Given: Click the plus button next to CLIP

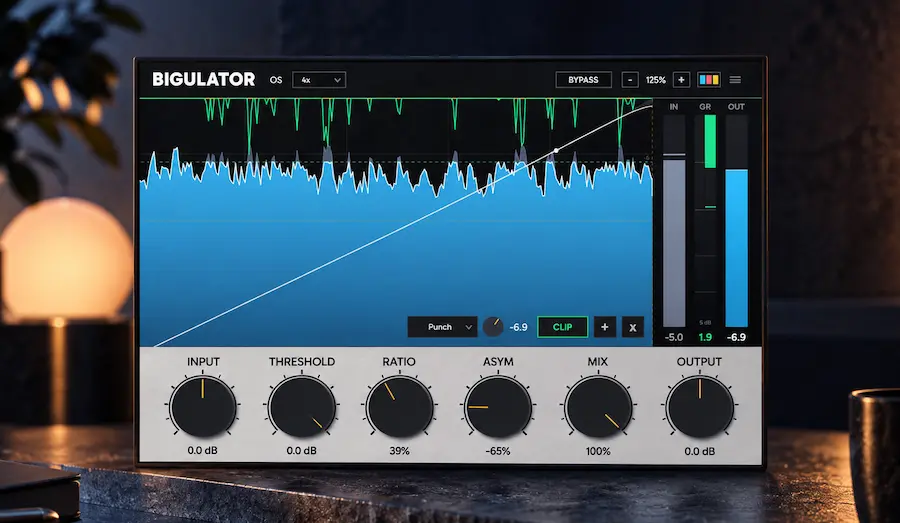Looking at the screenshot, I should click(604, 327).
